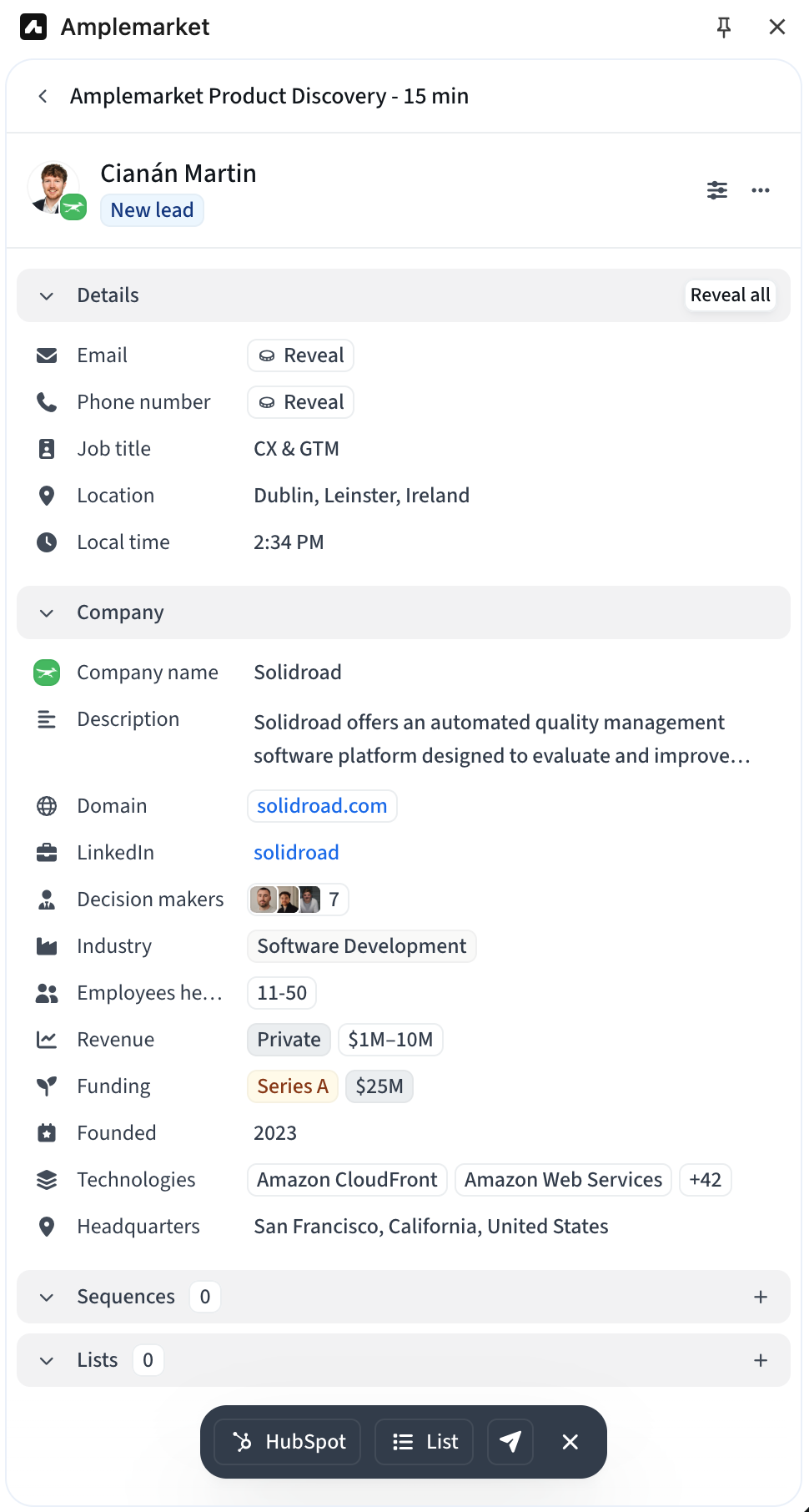This screenshot has width=809, height=1512.
Task: Open the solidroad LinkedIn link
Action: (x=296, y=853)
